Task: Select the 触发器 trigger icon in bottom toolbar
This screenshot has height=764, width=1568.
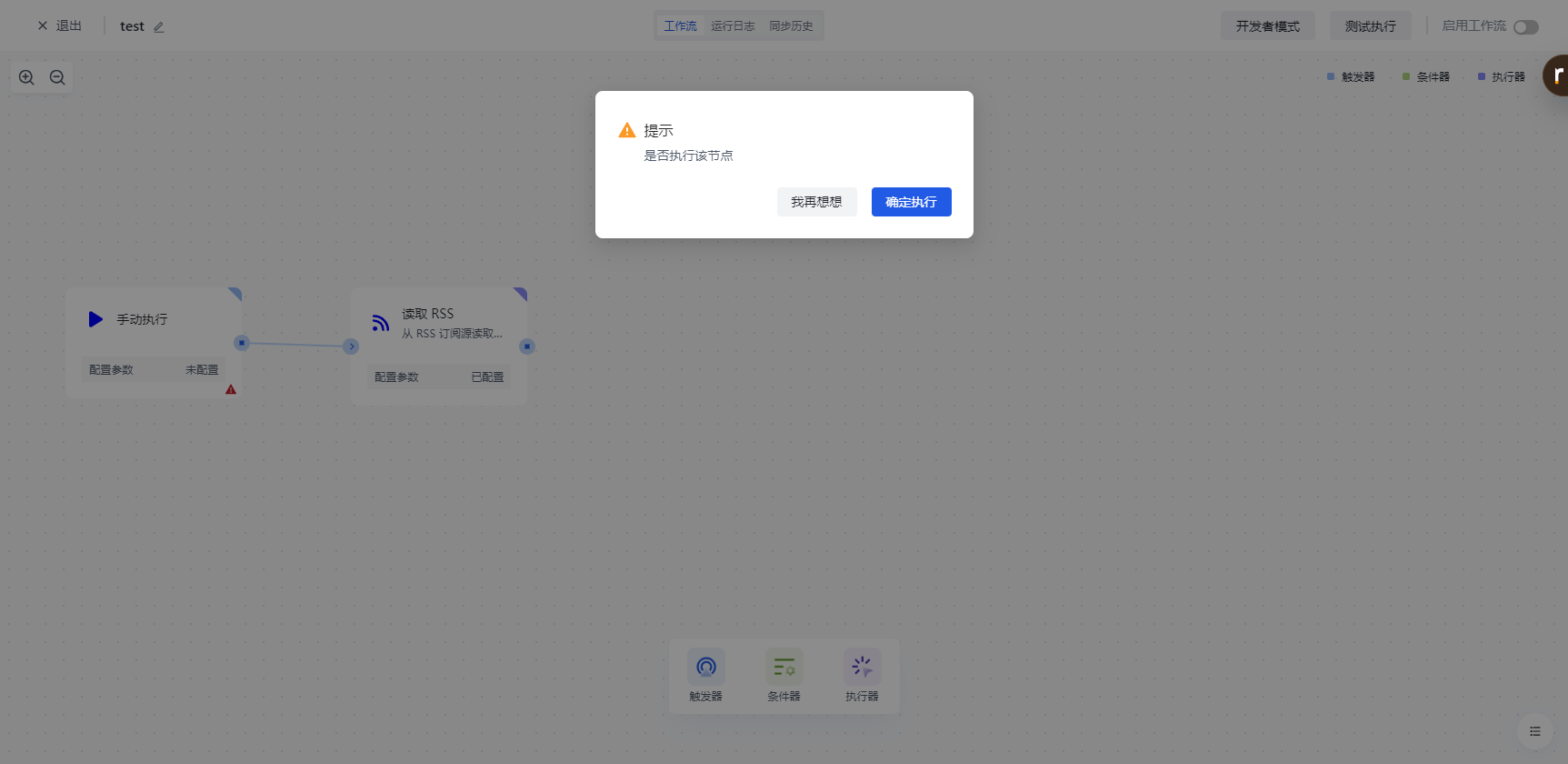Action: point(706,668)
